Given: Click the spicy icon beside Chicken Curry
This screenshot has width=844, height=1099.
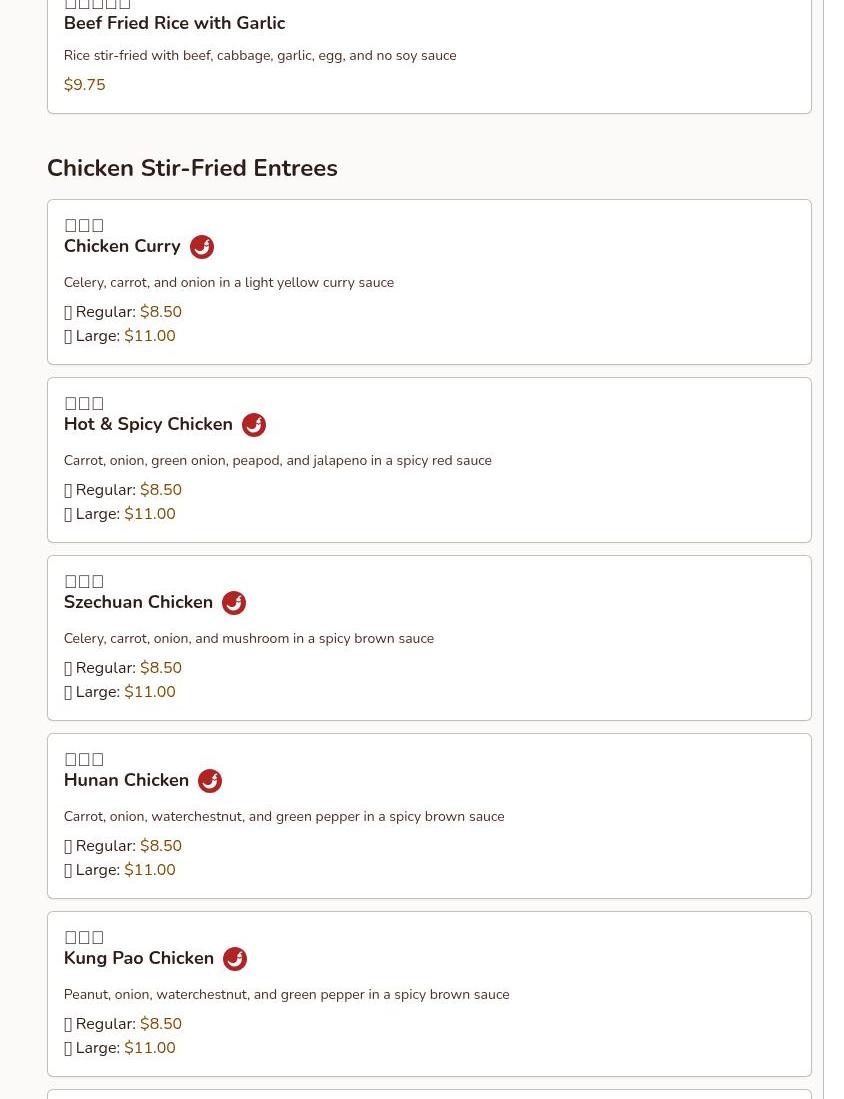Looking at the screenshot, I should click(202, 247).
